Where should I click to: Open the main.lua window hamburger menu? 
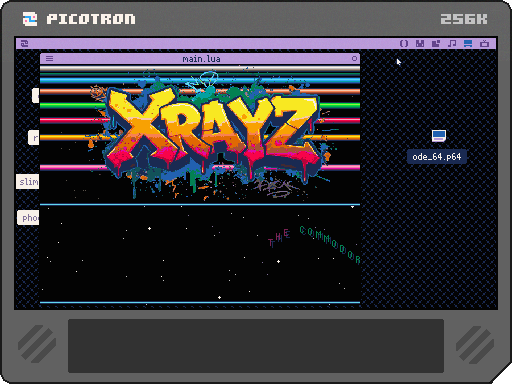click(x=49, y=59)
